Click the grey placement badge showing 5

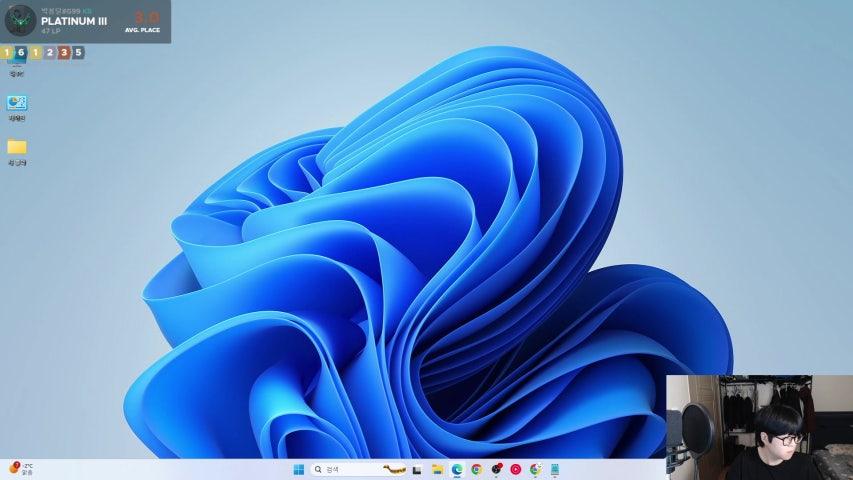[78, 52]
